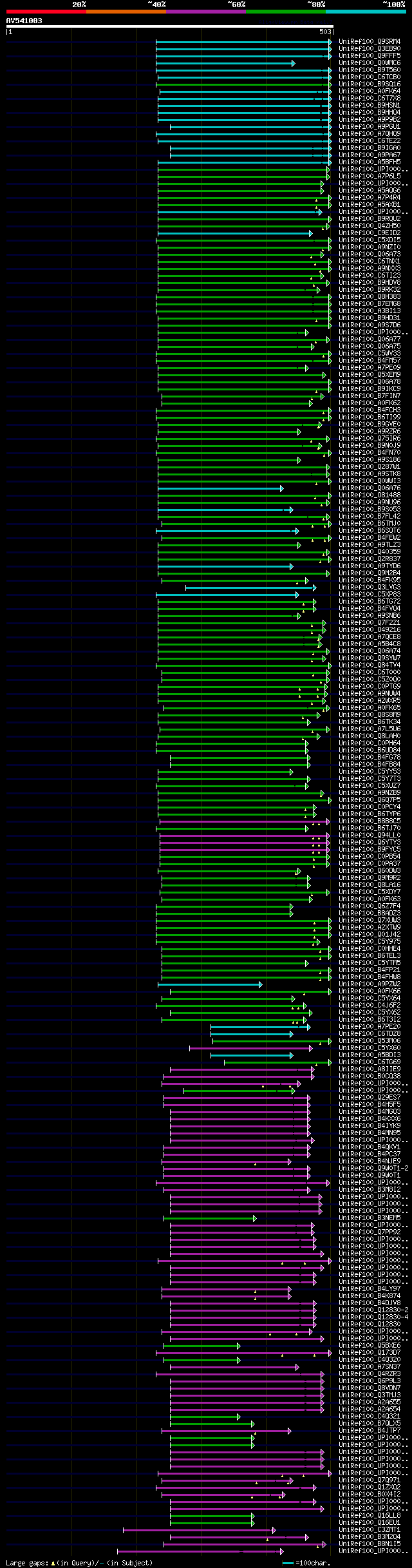This screenshot has width=412, height=1568.
Task: Select the UniRef100_O81488 label
Action: tap(370, 495)
